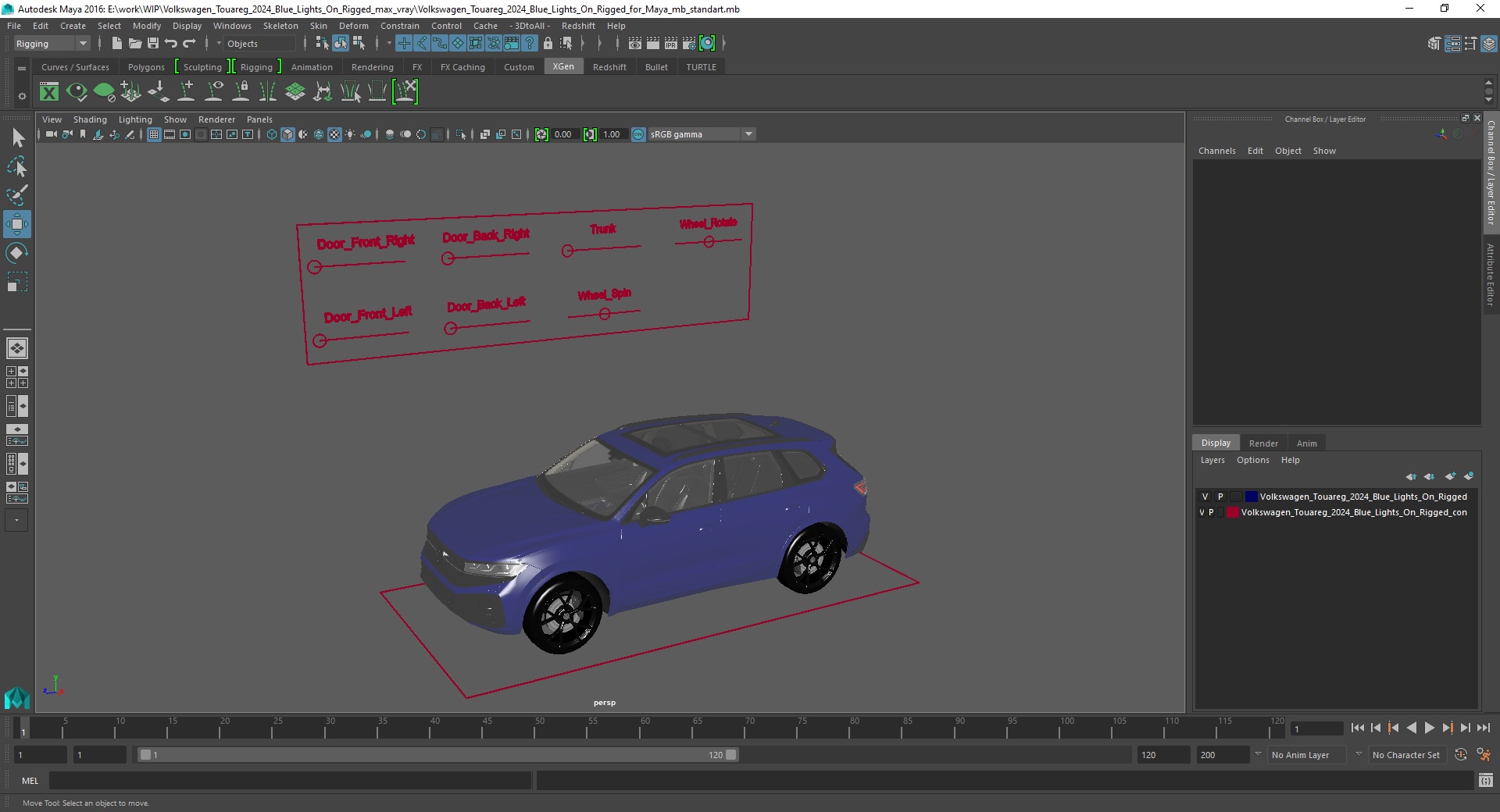Image resolution: width=1500 pixels, height=812 pixels.
Task: Open the sRGB gamma view transform dropdown
Action: (x=702, y=134)
